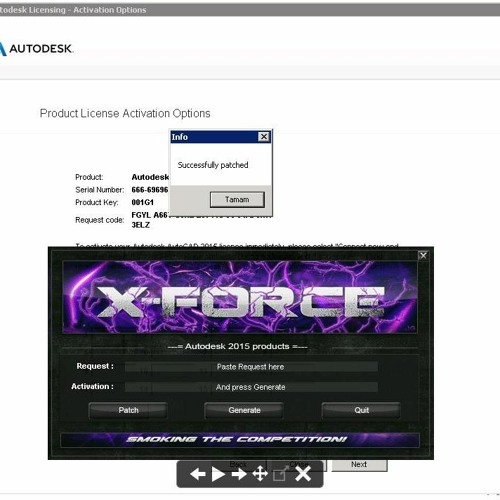Click the Successfully patched message text
The image size is (500, 500).
[213, 165]
